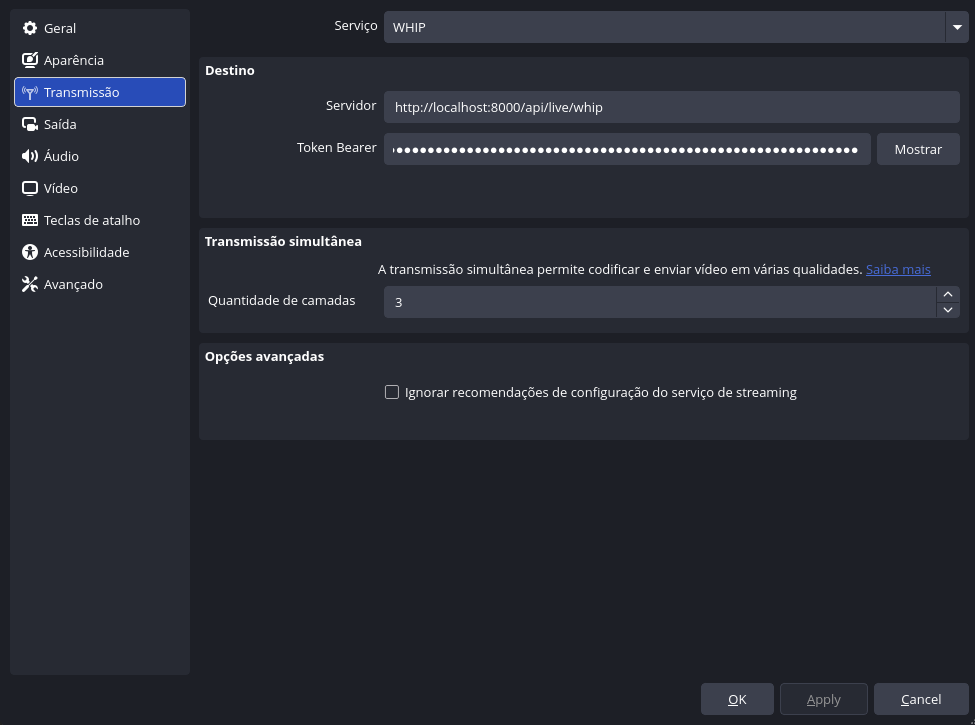Click the Token Bearer label
This screenshot has height=725, width=975.
point(336,147)
